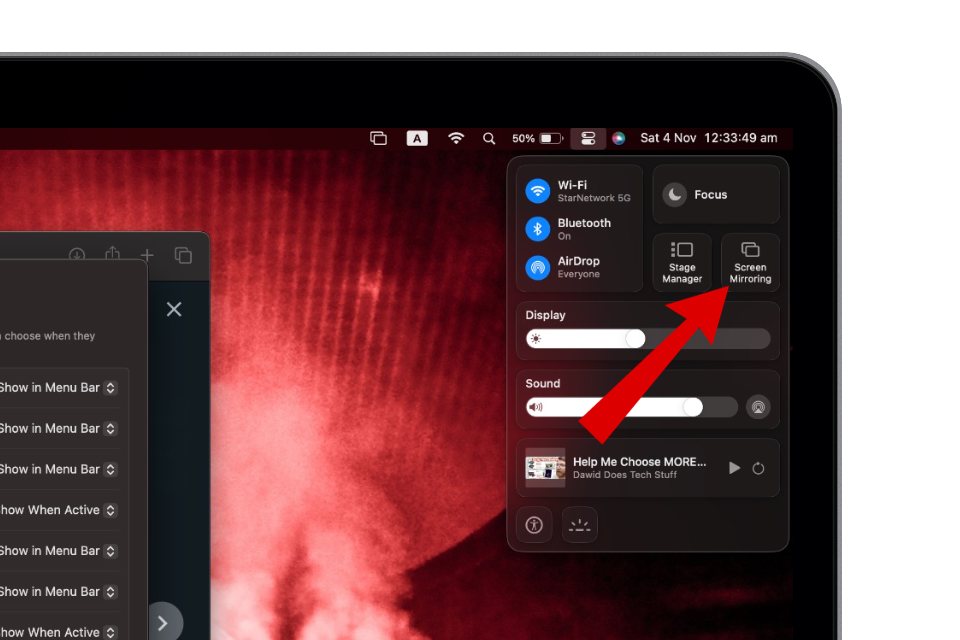Viewport: 960px width, 640px height.
Task: Play the Help Me Choose MORE video
Action: coord(734,469)
